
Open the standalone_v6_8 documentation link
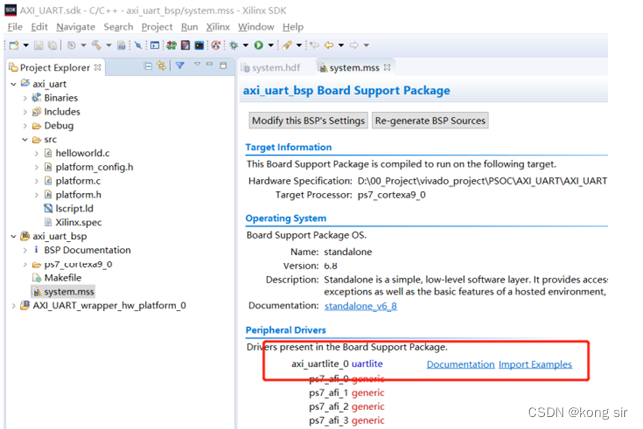click(361, 306)
